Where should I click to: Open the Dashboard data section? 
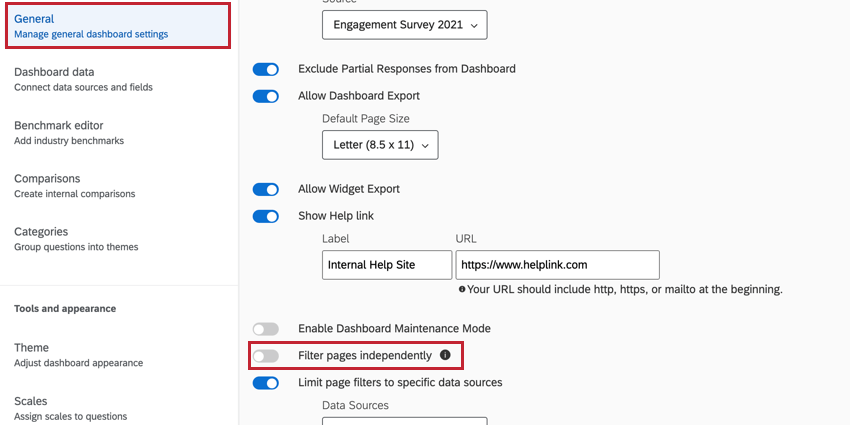83,79
